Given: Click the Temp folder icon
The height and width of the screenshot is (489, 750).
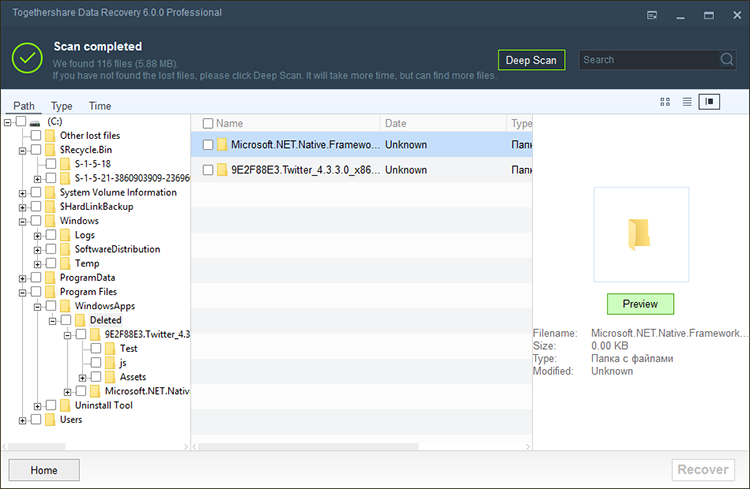Looking at the screenshot, I should click(x=65, y=263).
